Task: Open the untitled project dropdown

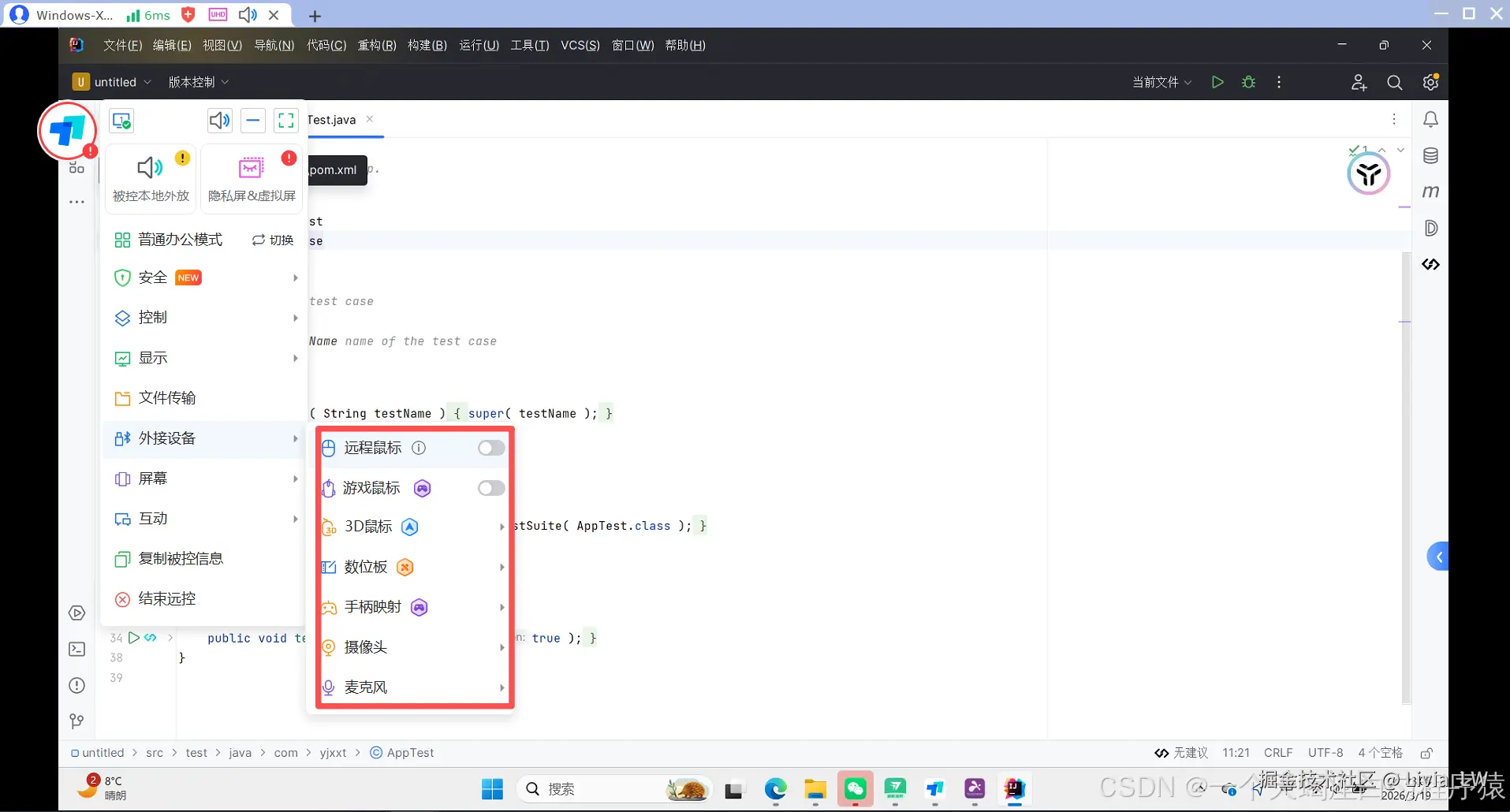Action: (x=112, y=82)
